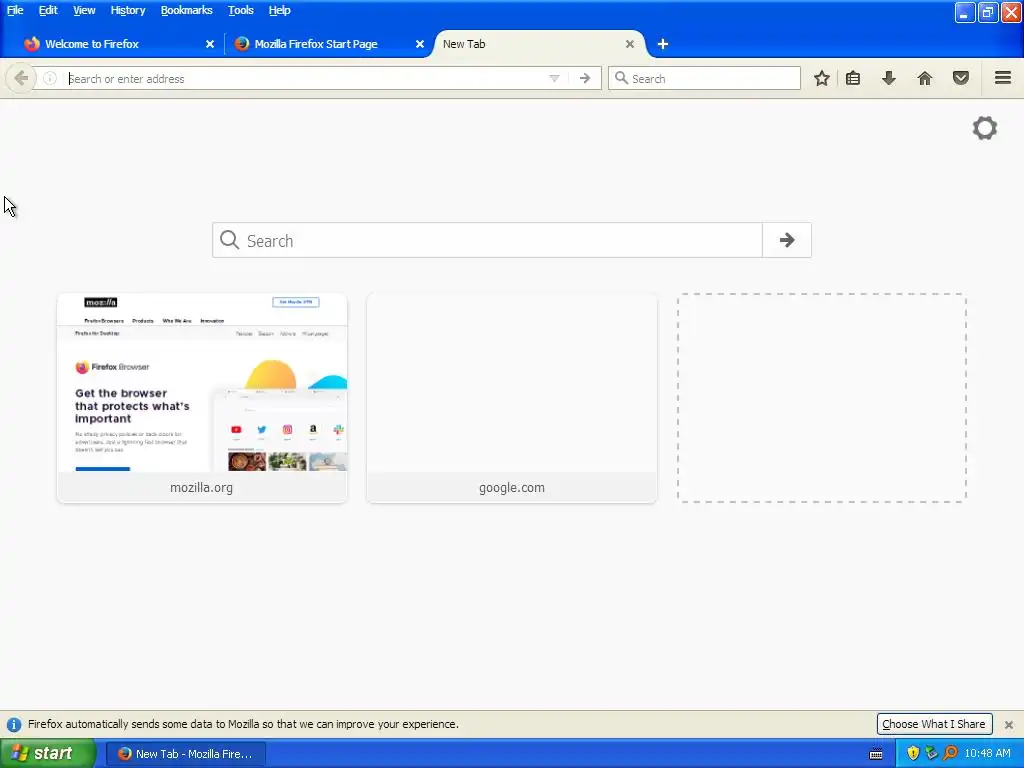This screenshot has height=768, width=1024.
Task: Open the Tools menu
Action: [240, 10]
